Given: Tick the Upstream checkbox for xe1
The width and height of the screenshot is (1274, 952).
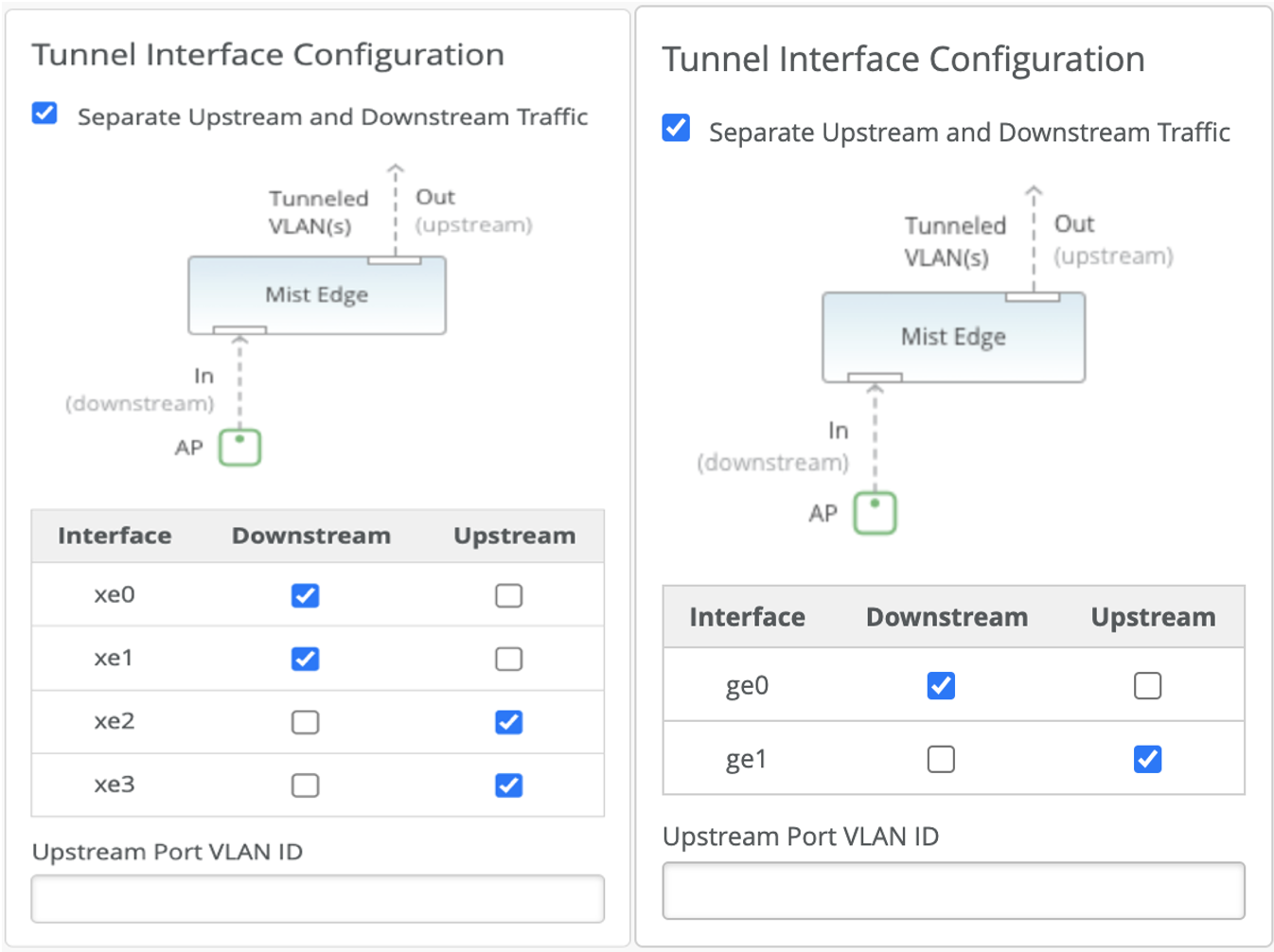Looking at the screenshot, I should click(508, 659).
